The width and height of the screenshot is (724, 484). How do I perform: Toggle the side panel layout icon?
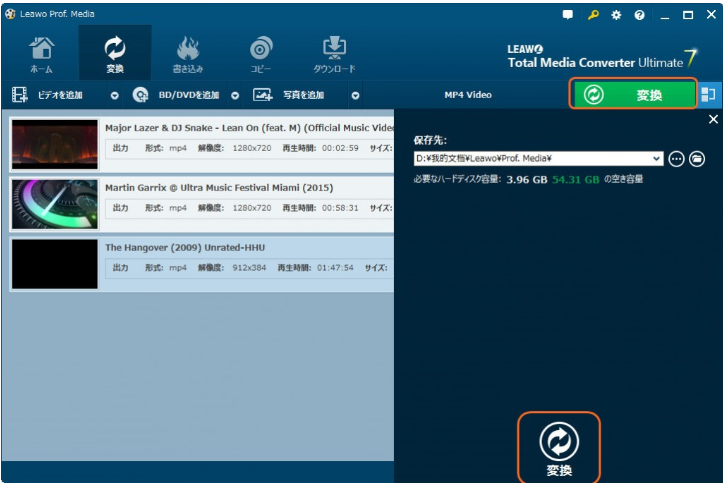[709, 95]
